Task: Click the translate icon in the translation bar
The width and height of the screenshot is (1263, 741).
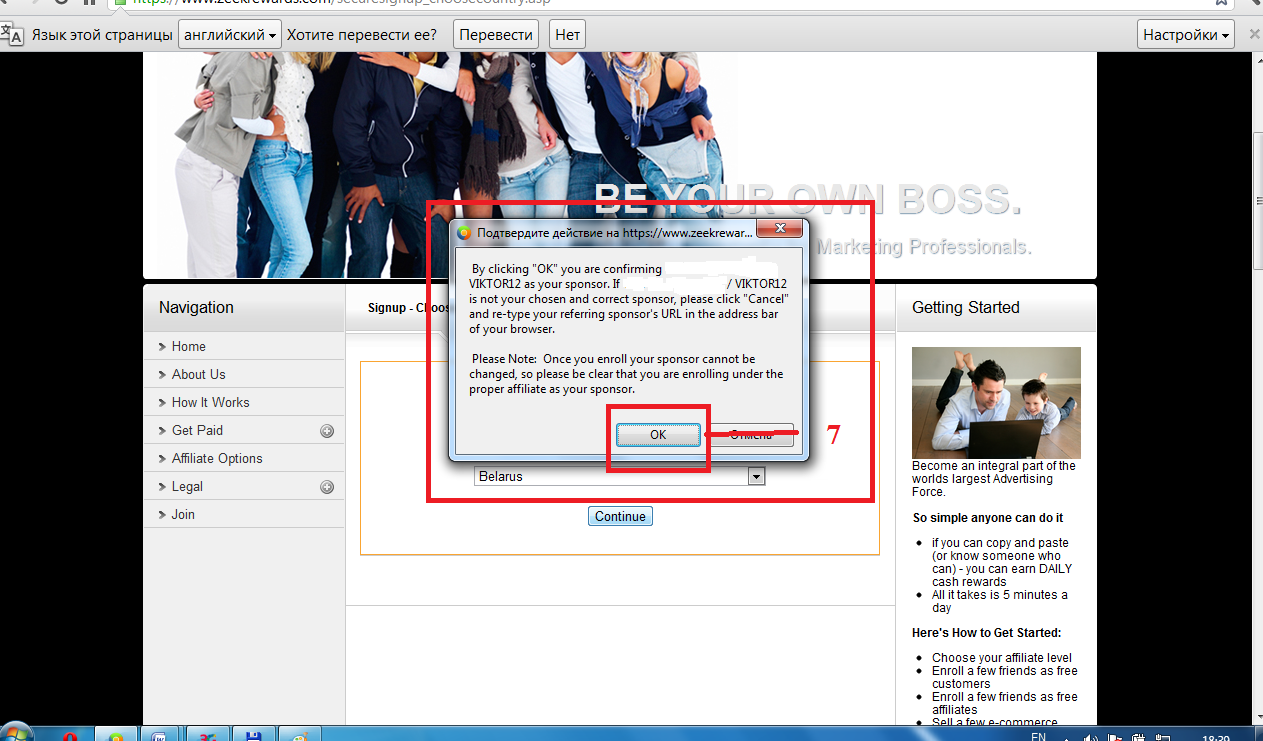Action: (13, 35)
